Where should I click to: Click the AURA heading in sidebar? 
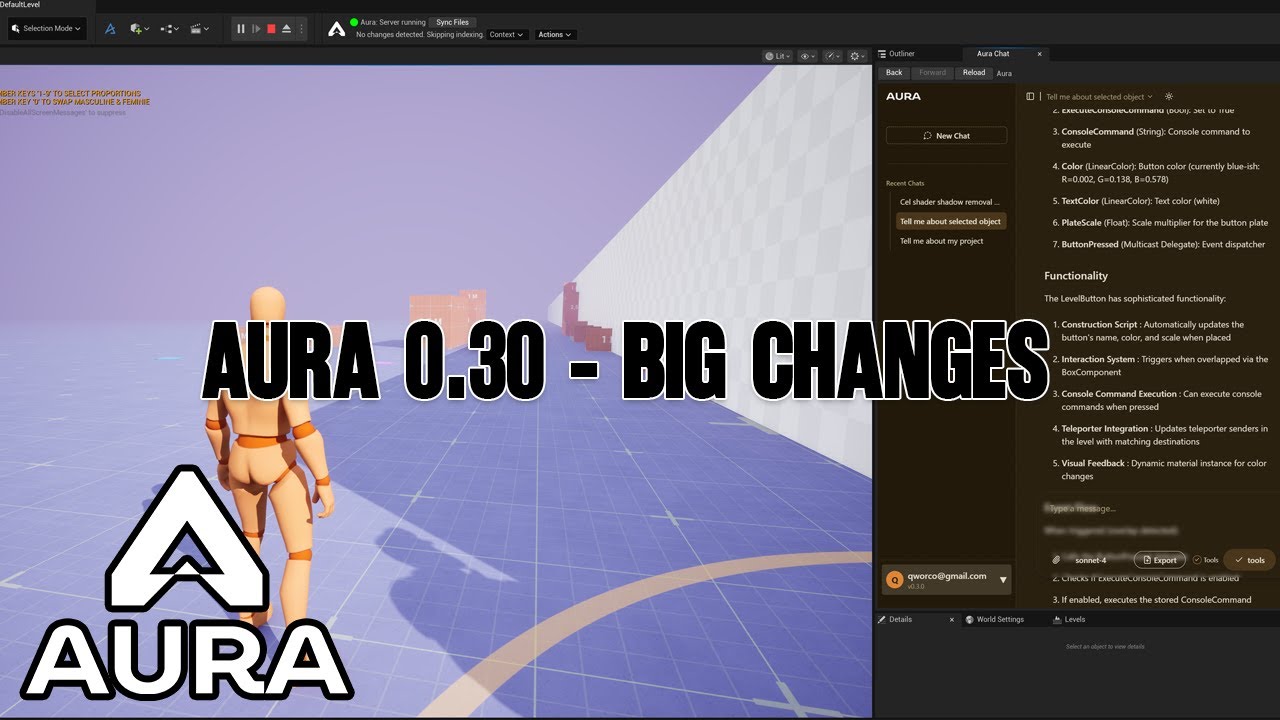(903, 97)
